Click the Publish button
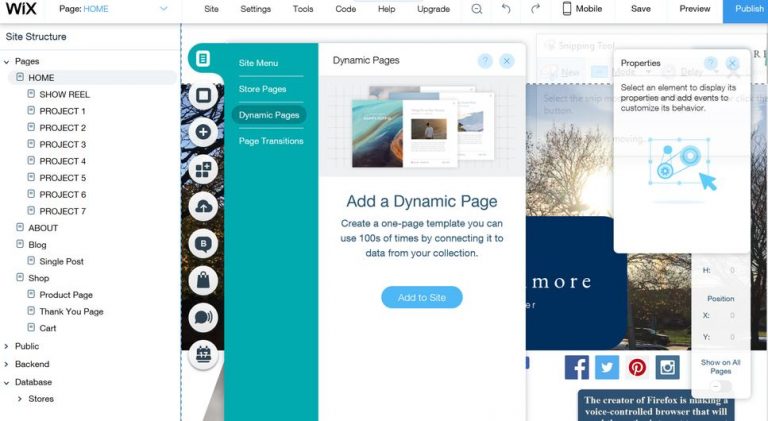 (745, 11)
